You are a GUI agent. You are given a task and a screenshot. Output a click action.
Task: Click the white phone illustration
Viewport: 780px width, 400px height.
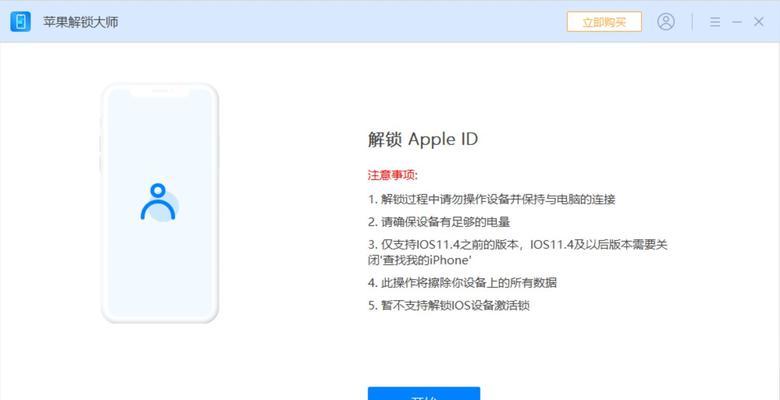coord(160,203)
